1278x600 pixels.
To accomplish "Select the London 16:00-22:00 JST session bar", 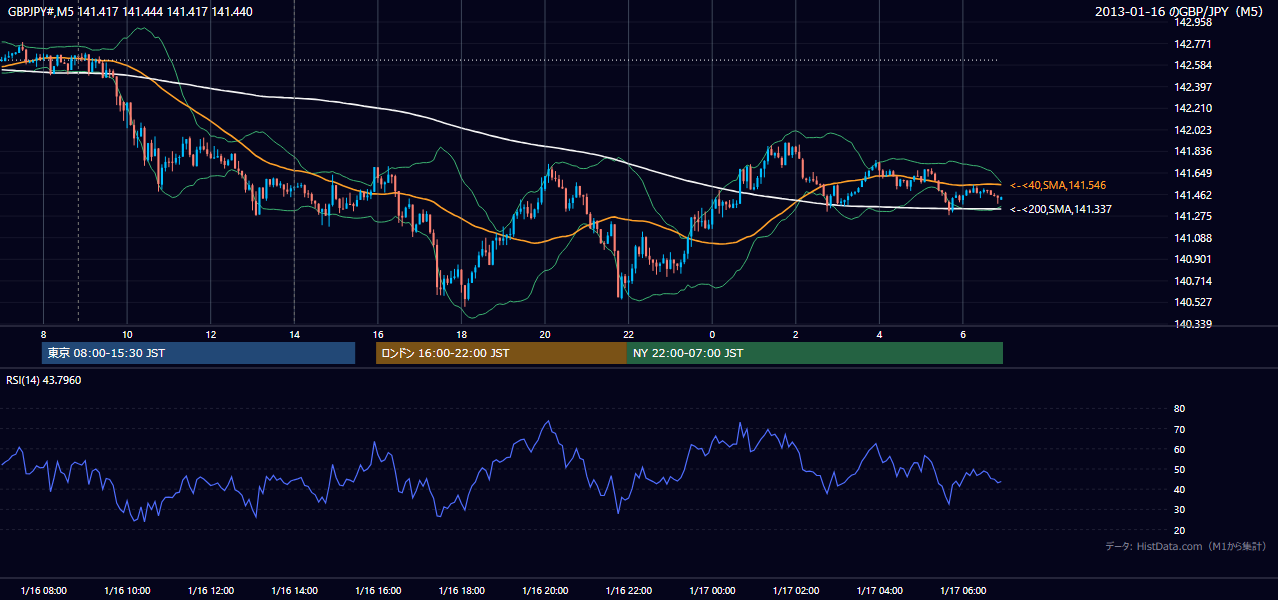I will (501, 353).
